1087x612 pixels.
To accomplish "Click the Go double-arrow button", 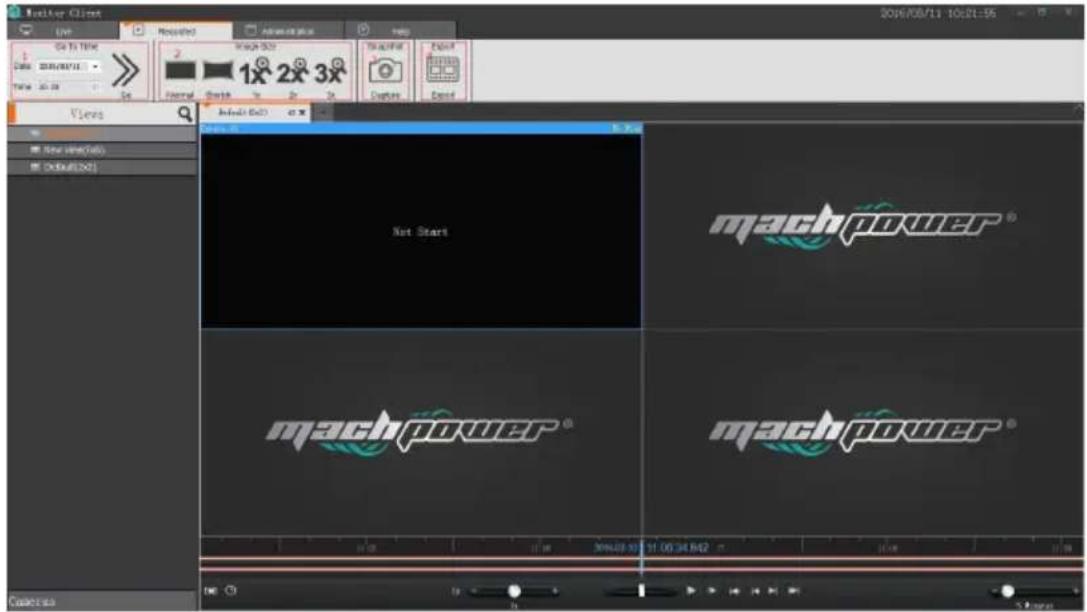I will coord(125,70).
